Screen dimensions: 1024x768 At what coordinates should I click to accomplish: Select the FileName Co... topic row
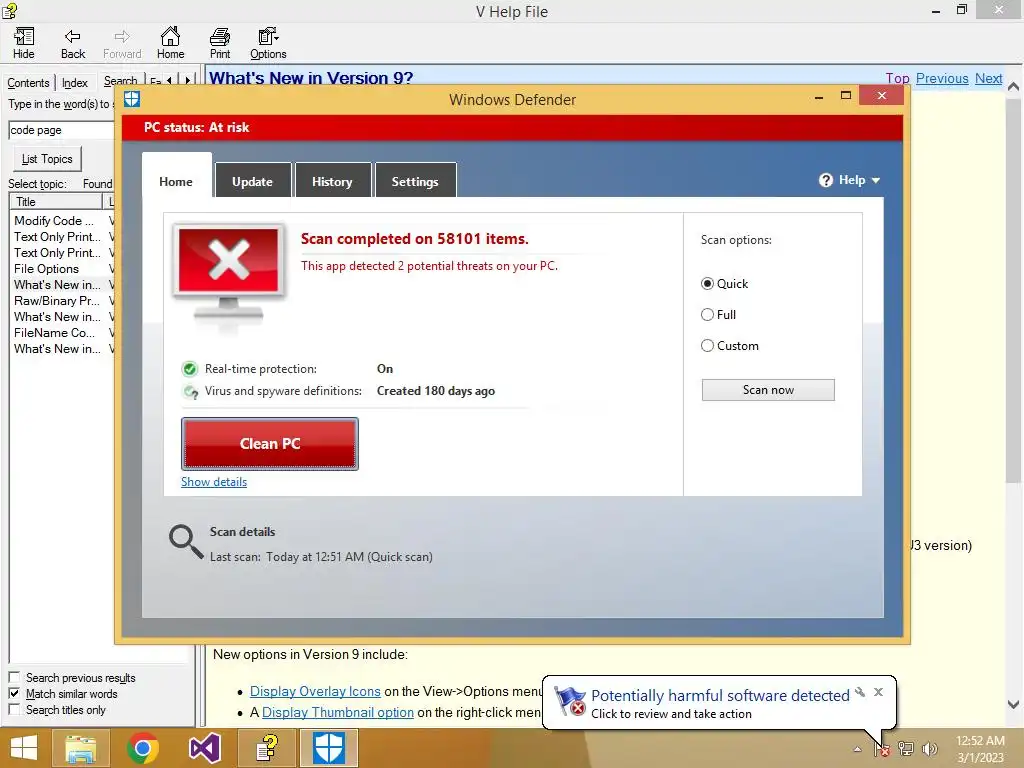tap(54, 333)
